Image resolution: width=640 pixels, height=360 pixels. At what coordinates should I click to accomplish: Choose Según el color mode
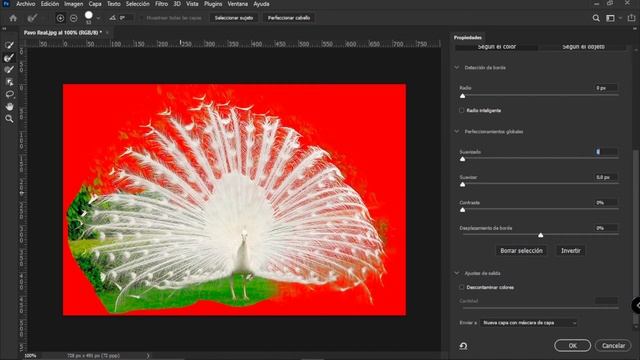(496, 47)
